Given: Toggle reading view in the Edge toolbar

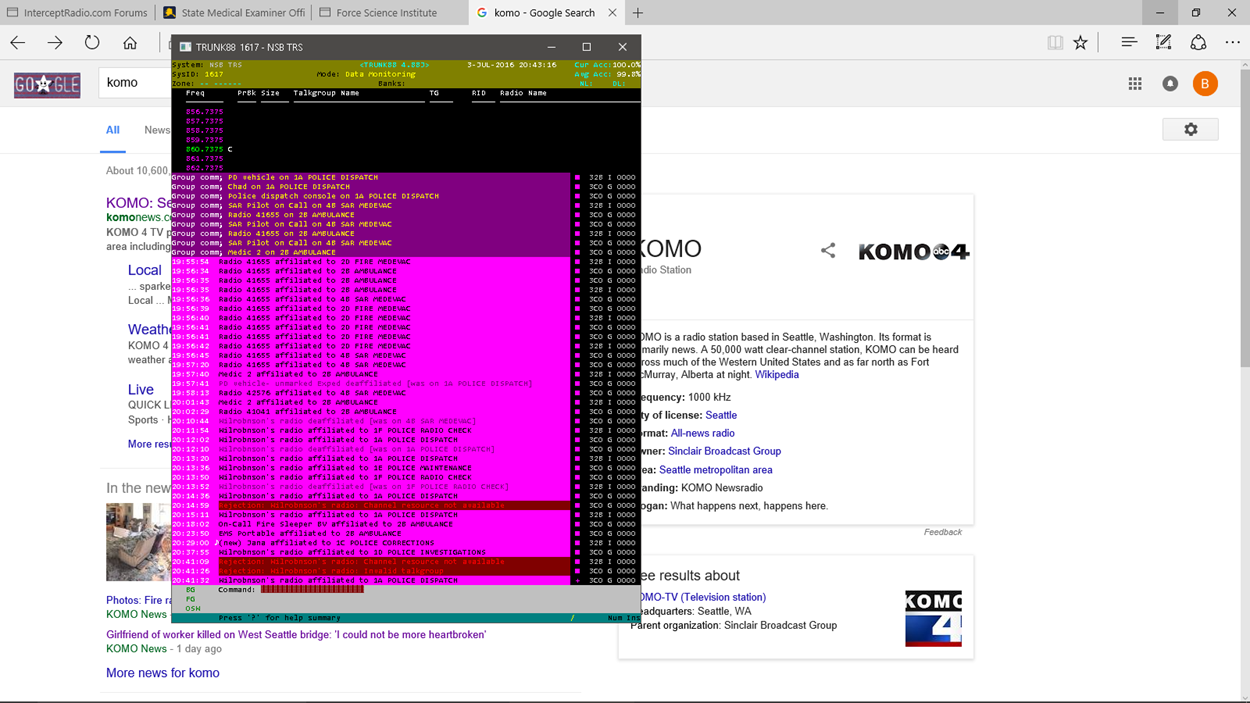Looking at the screenshot, I should click(1055, 43).
